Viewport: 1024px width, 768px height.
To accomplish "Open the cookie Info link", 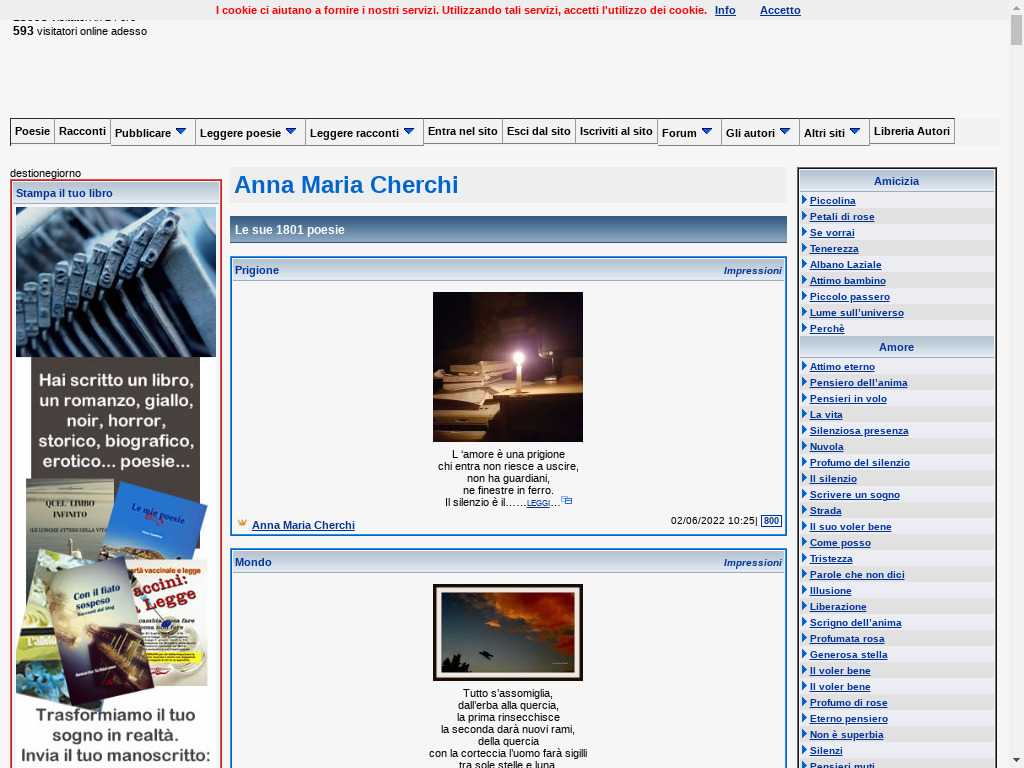I will pos(725,10).
